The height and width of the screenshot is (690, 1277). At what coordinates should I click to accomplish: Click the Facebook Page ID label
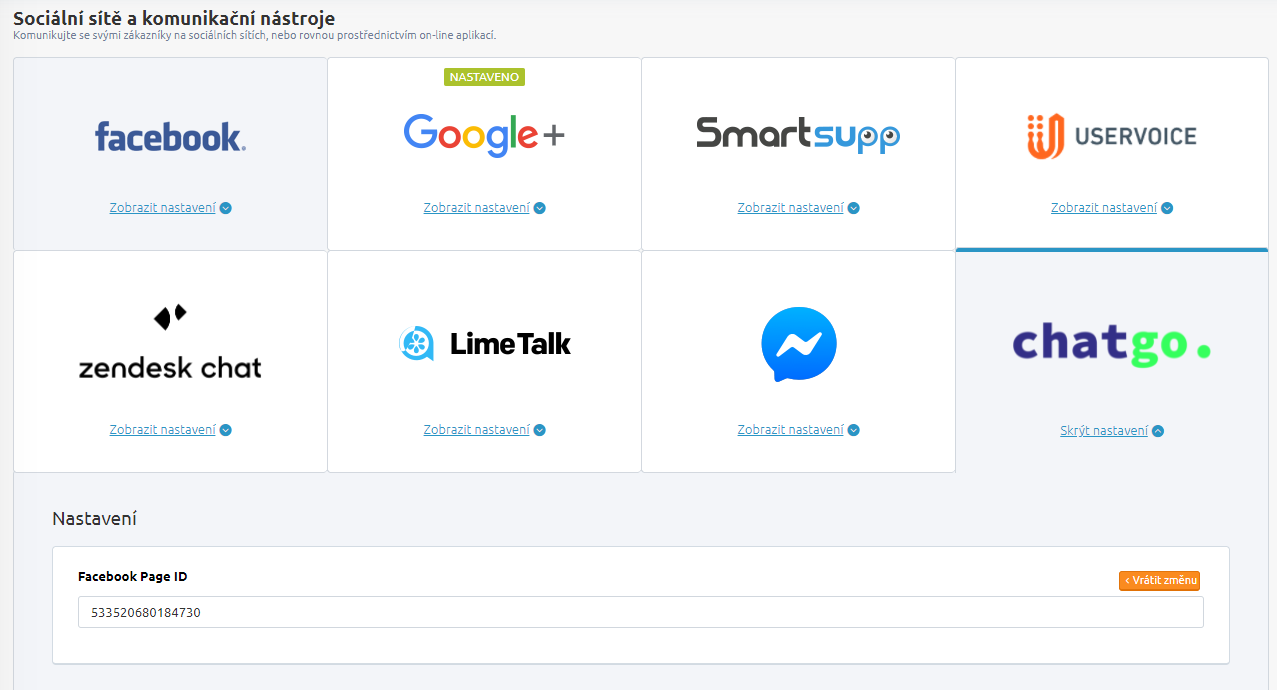(133, 577)
